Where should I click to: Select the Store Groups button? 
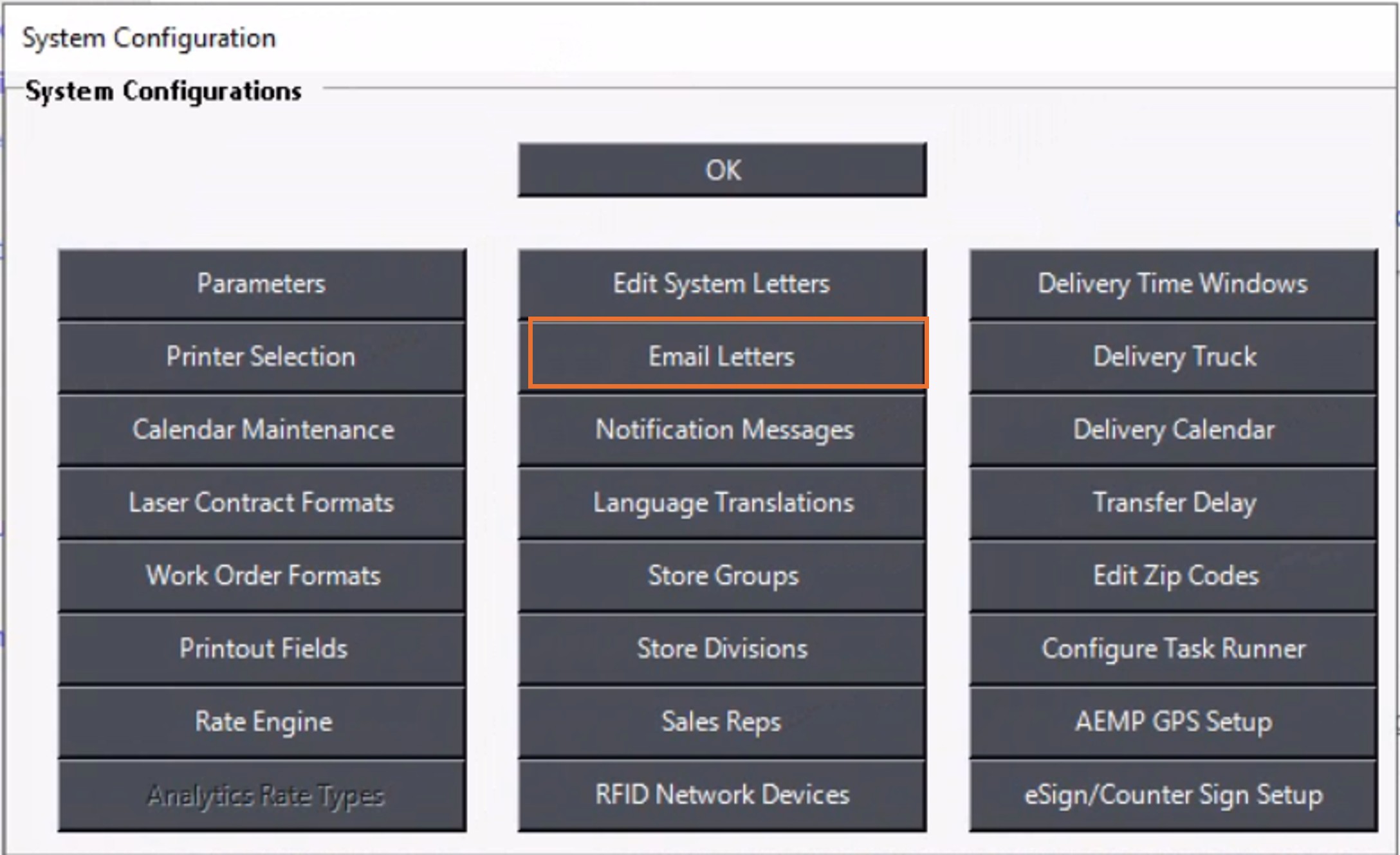722,576
